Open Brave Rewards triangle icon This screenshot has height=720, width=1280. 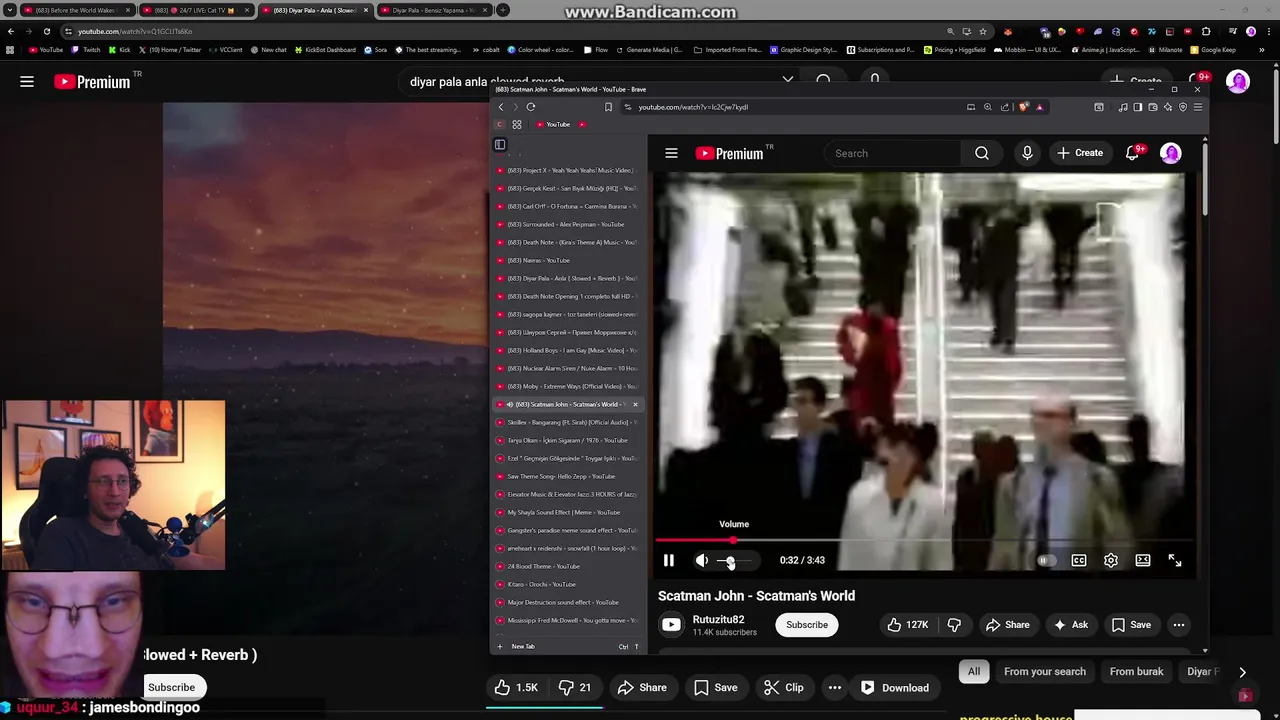[1039, 107]
